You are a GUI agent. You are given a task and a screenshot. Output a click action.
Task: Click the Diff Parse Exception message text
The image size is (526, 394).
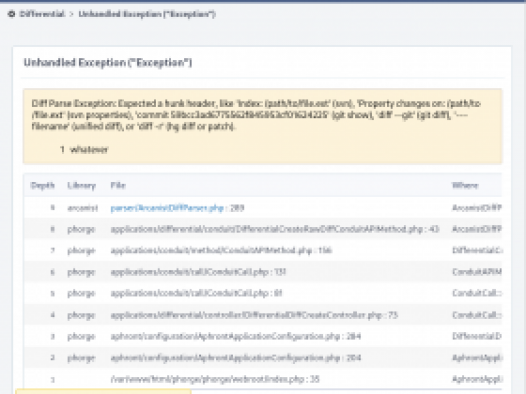point(256,115)
